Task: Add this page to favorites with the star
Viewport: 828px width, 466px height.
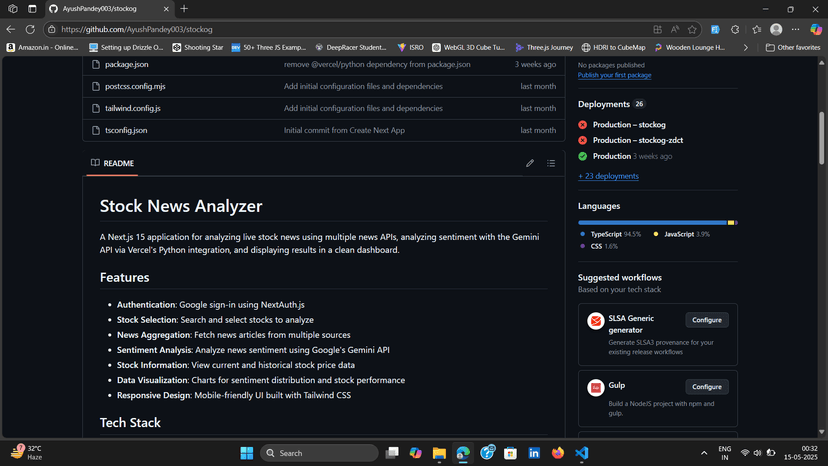Action: click(x=692, y=30)
